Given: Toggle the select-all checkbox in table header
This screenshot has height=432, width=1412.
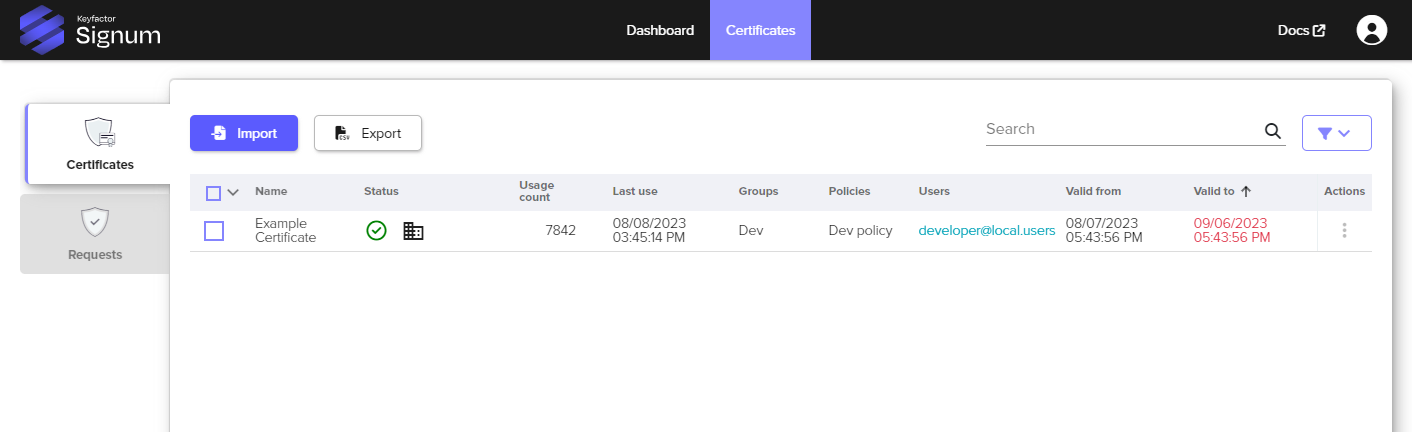Looking at the screenshot, I should tap(213, 193).
